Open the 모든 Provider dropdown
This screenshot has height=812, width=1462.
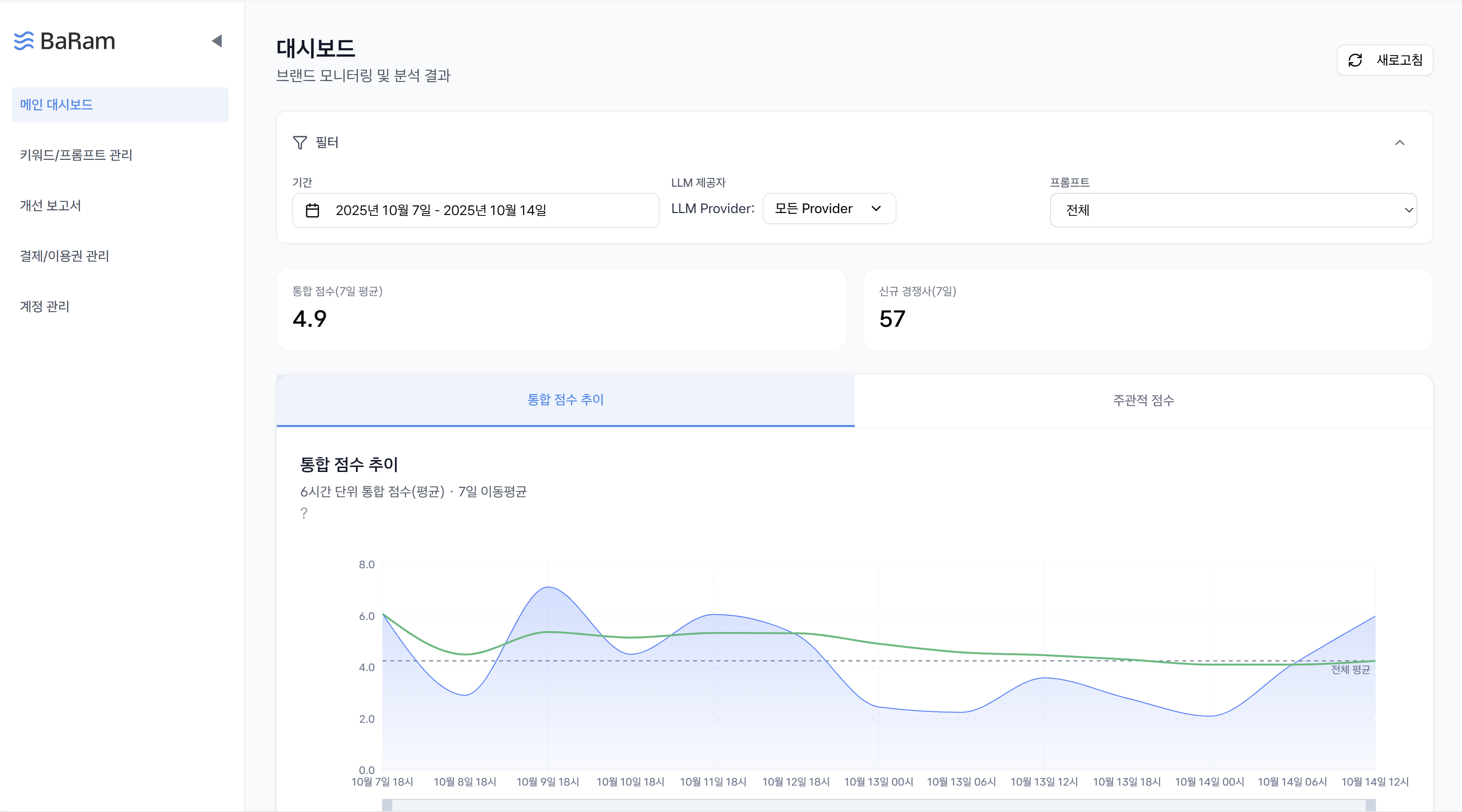828,208
